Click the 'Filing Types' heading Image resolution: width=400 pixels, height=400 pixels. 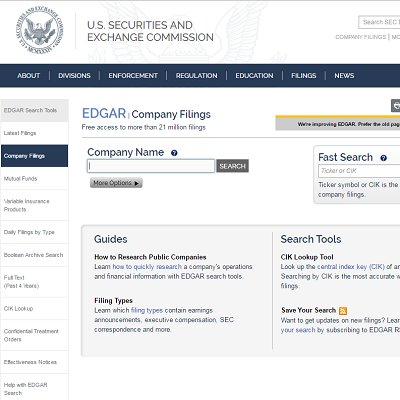coord(113,301)
